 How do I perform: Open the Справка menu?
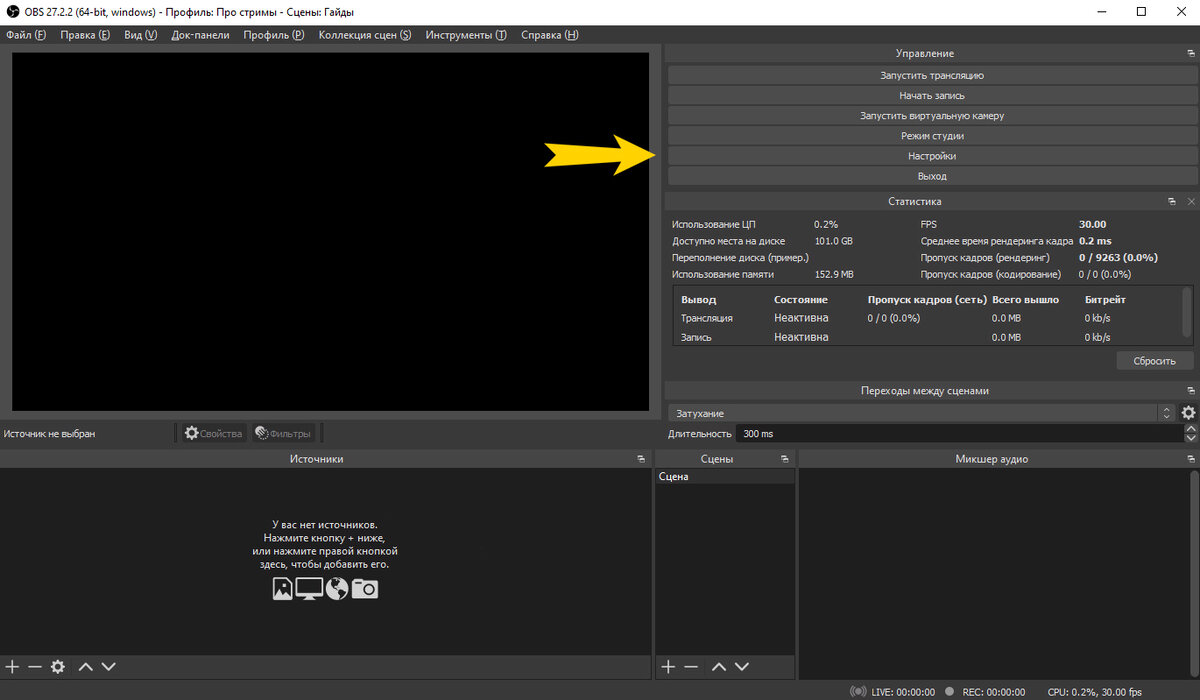point(550,35)
